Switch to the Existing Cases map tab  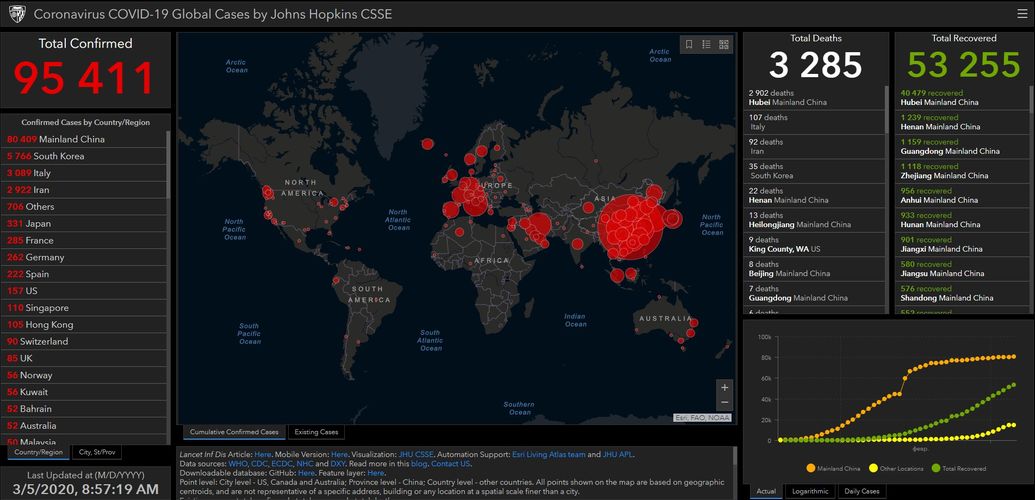pos(315,432)
